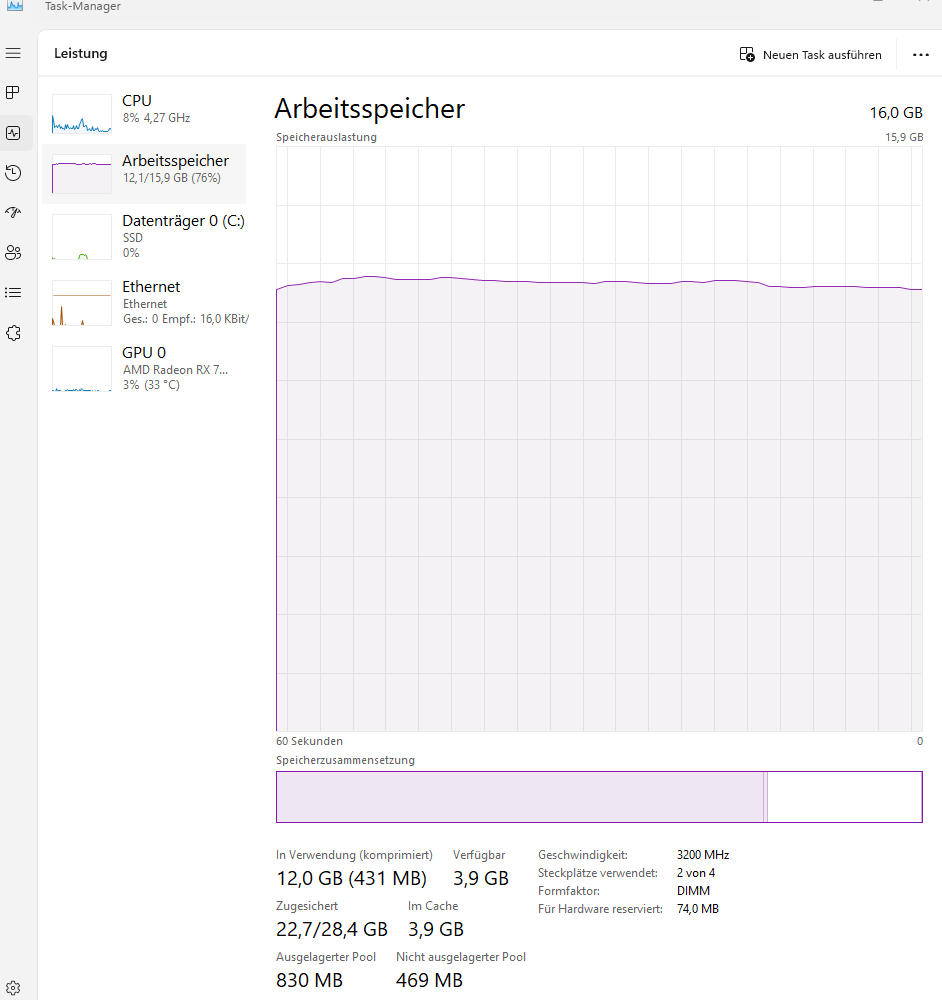Open the Dienste (services) icon
This screenshot has width=942, height=1000.
13,332
